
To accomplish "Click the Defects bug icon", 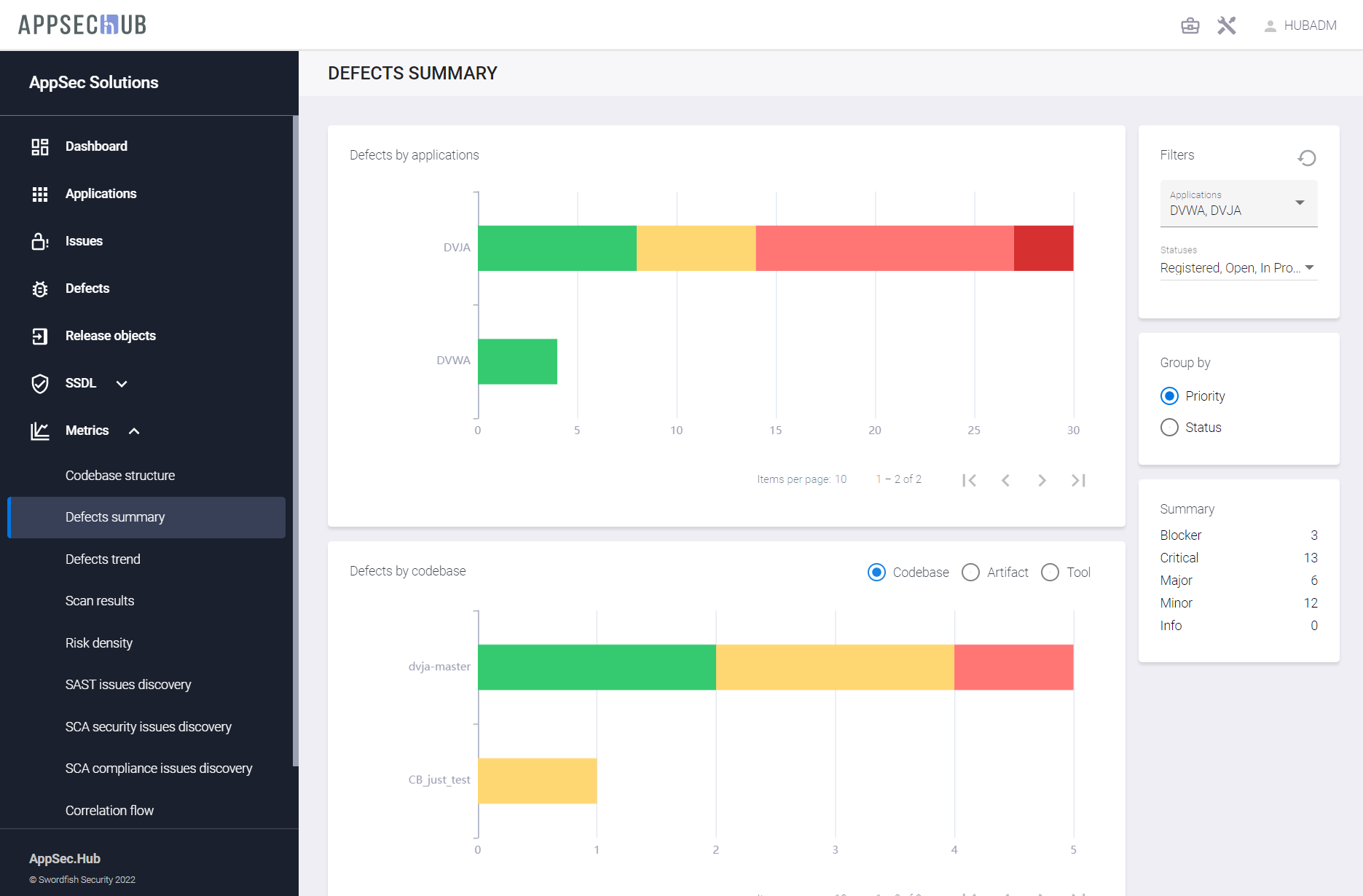I will [40, 289].
